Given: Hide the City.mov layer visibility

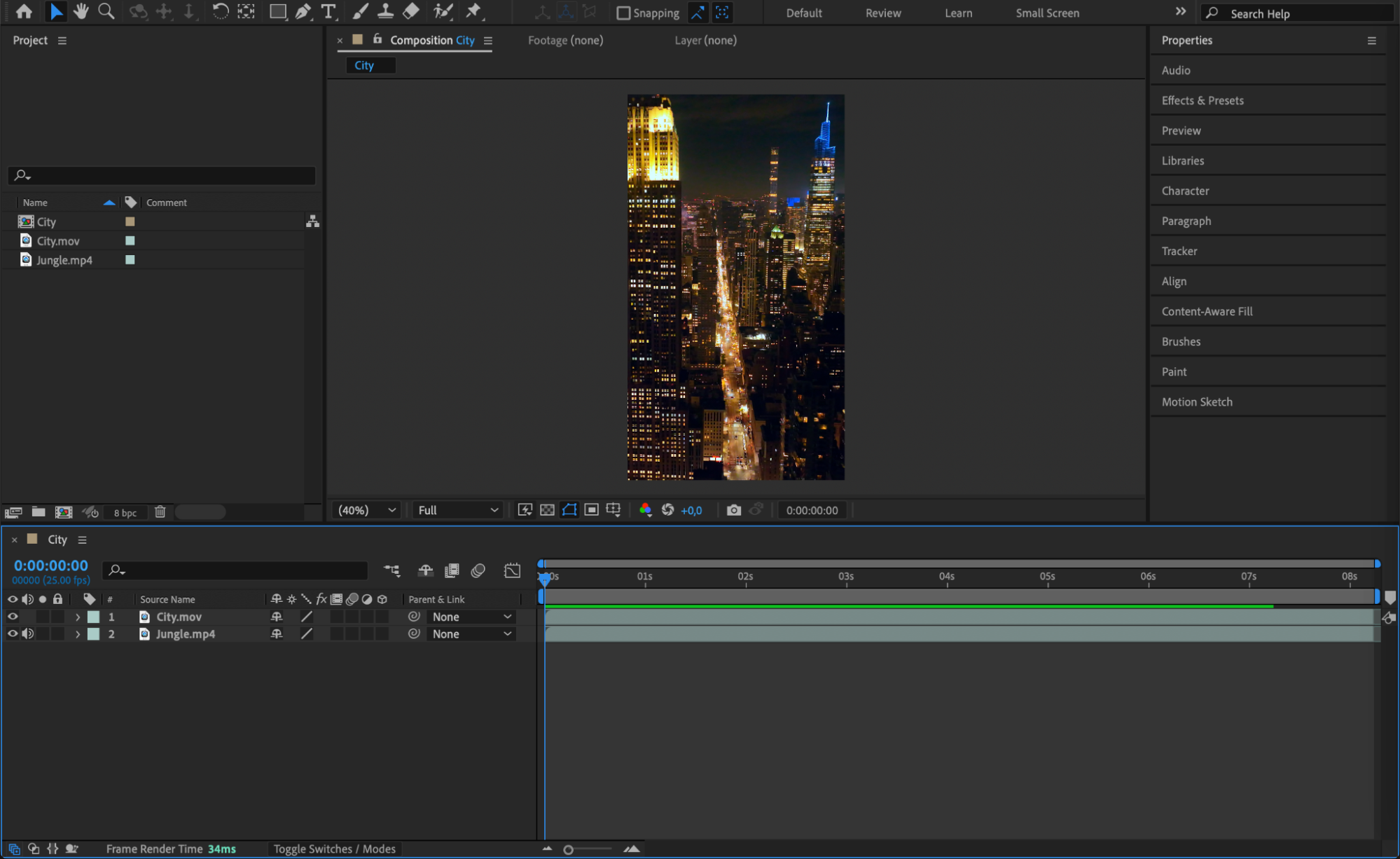Looking at the screenshot, I should coord(13,617).
